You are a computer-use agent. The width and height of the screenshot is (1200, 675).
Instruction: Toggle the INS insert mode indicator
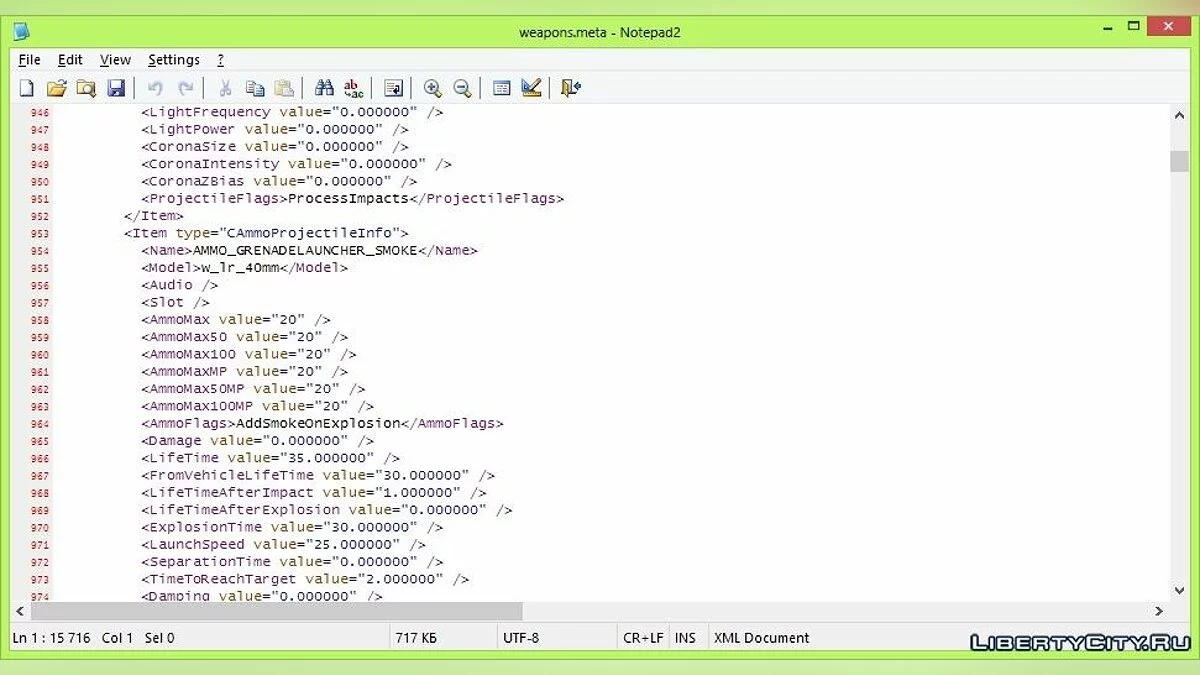click(x=685, y=638)
